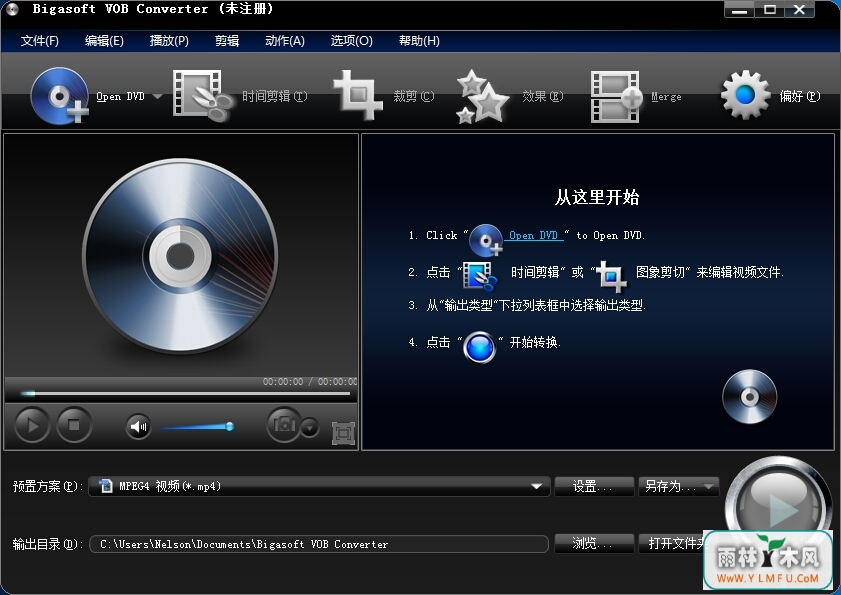Click the play button in preview panel
The width and height of the screenshot is (841, 595).
click(x=32, y=425)
